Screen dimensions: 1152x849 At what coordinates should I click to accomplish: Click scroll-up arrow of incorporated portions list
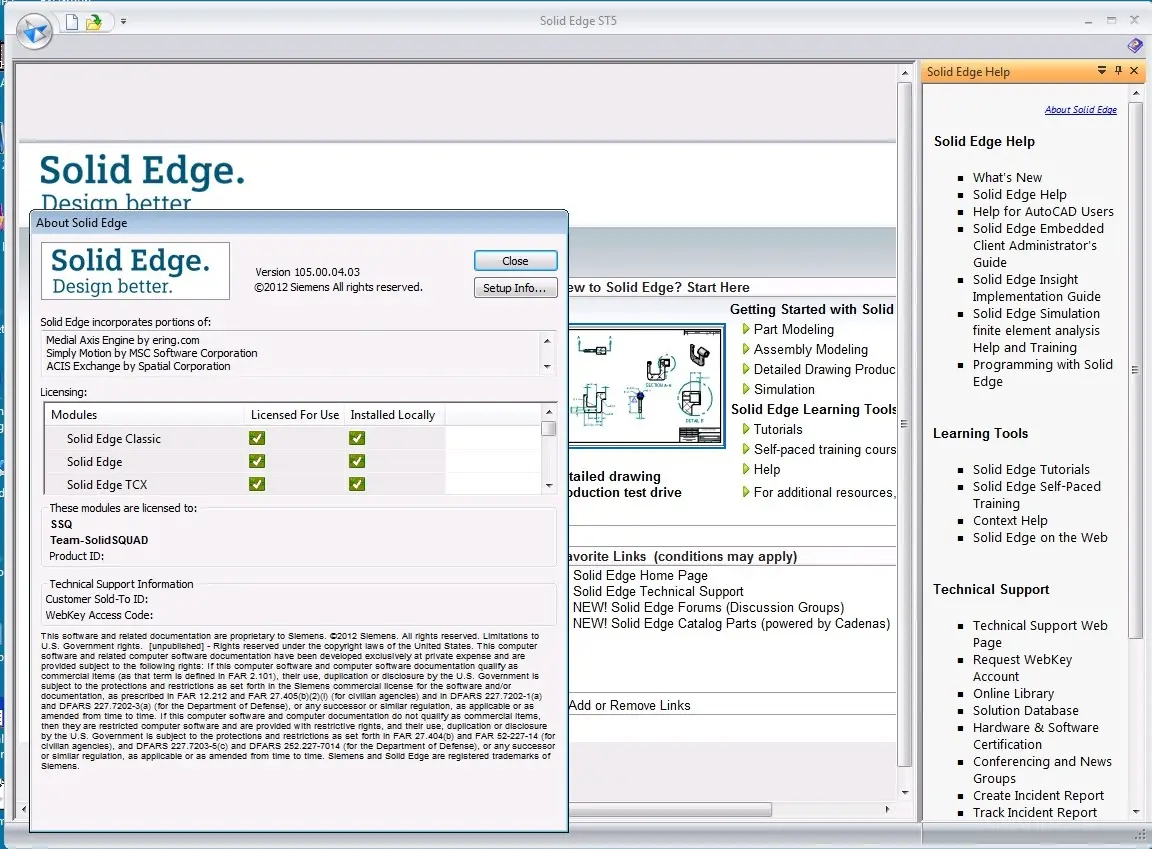[x=547, y=341]
